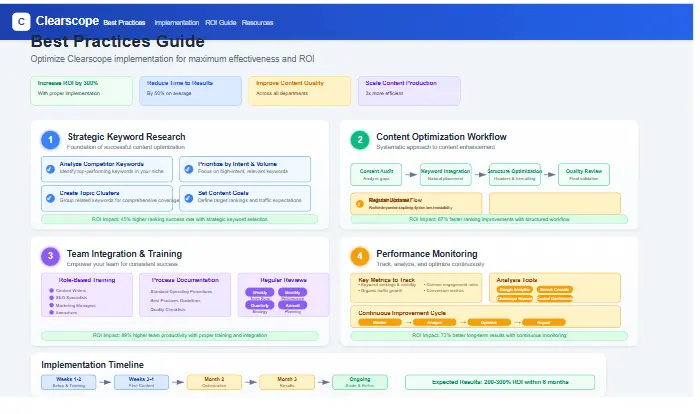This screenshot has width=700, height=414.
Task: Click the Strategic Keyword Research heading
Action: (126, 137)
